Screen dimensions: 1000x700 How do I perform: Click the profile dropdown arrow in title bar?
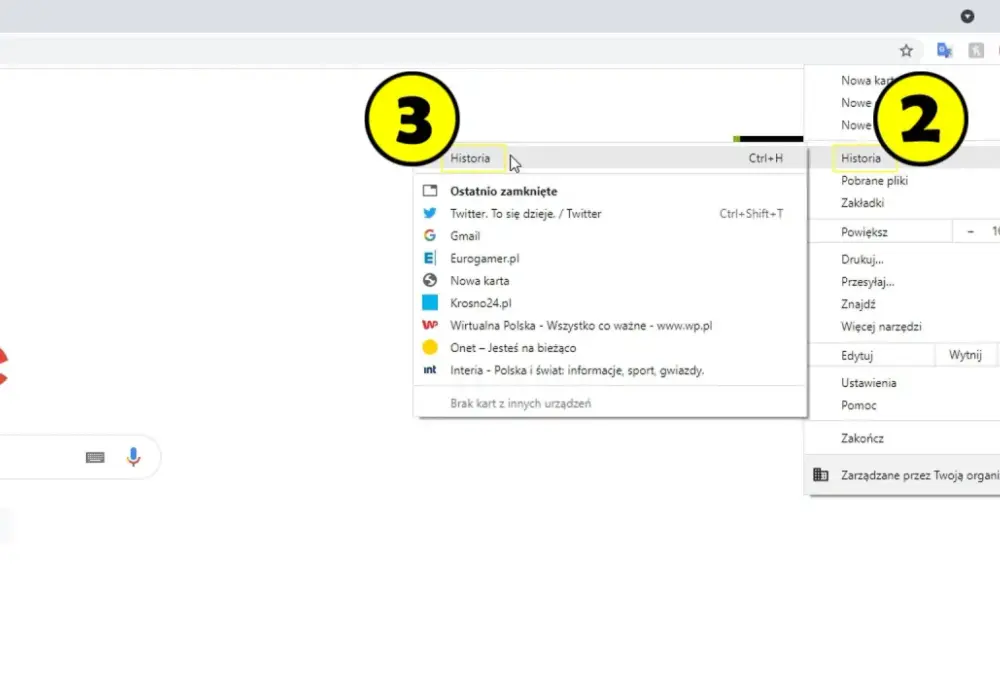967,16
